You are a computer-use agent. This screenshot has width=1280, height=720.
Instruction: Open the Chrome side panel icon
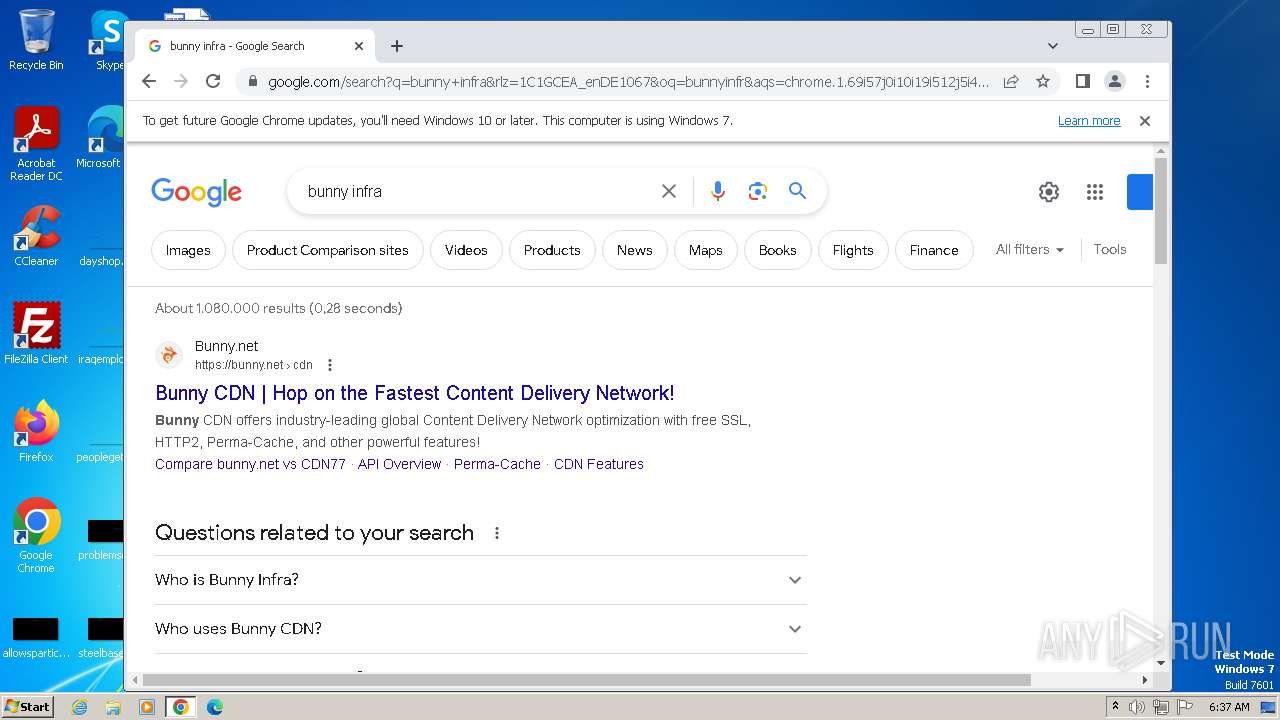pos(1082,81)
